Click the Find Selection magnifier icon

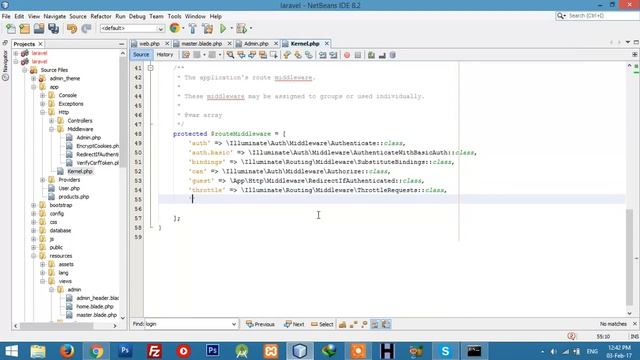231,55
